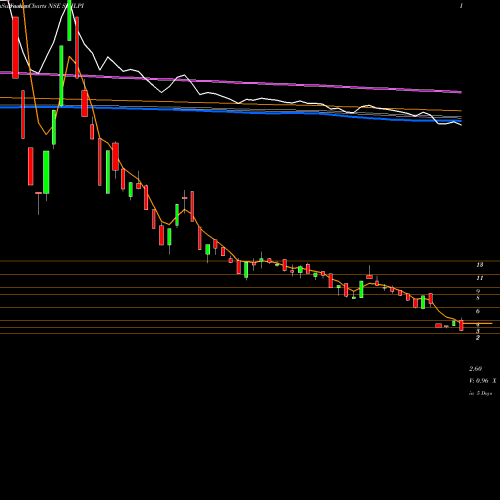
Task: Click the price label 11
Action: click(480, 278)
